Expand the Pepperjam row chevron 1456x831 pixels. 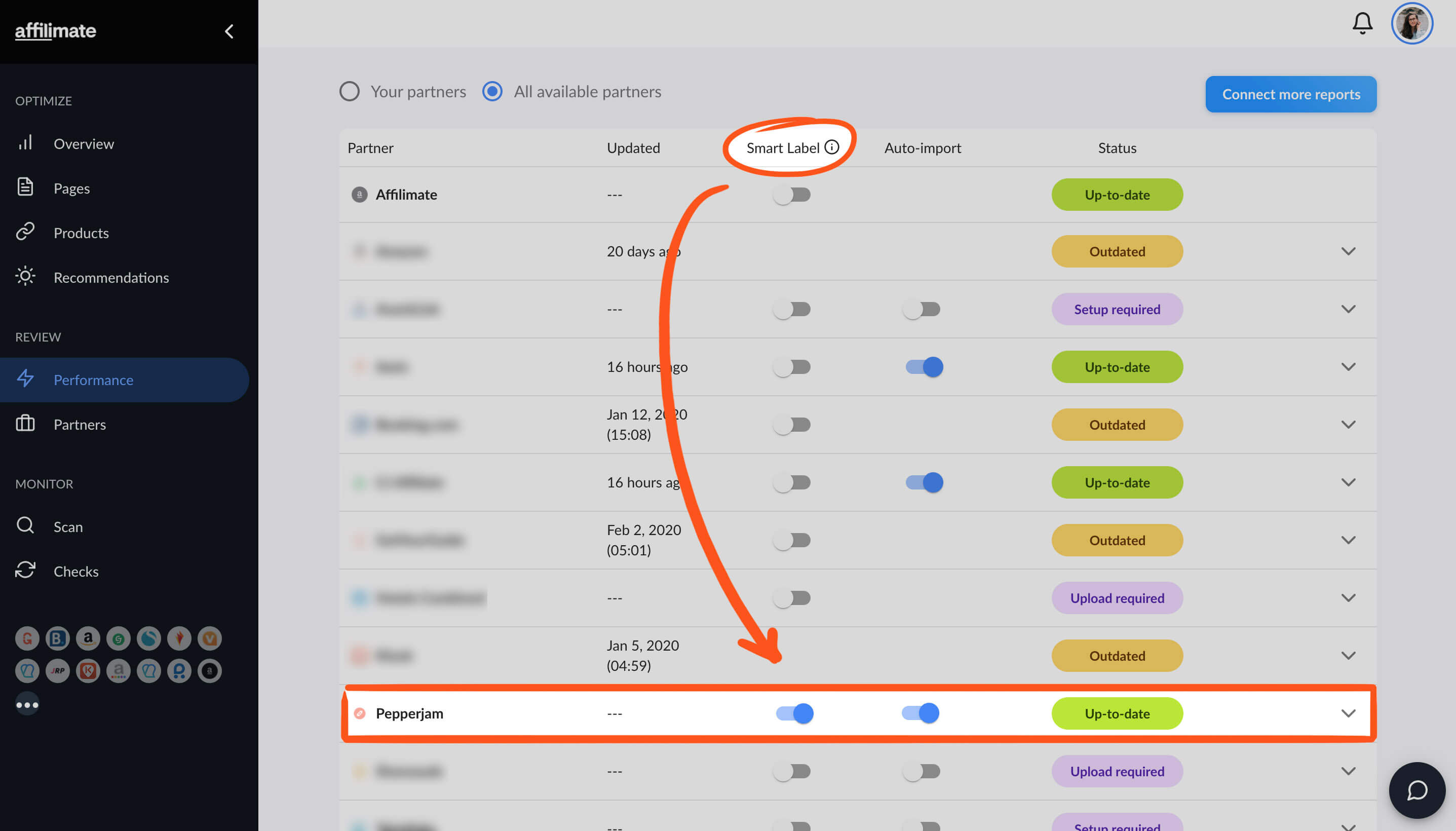[1348, 713]
